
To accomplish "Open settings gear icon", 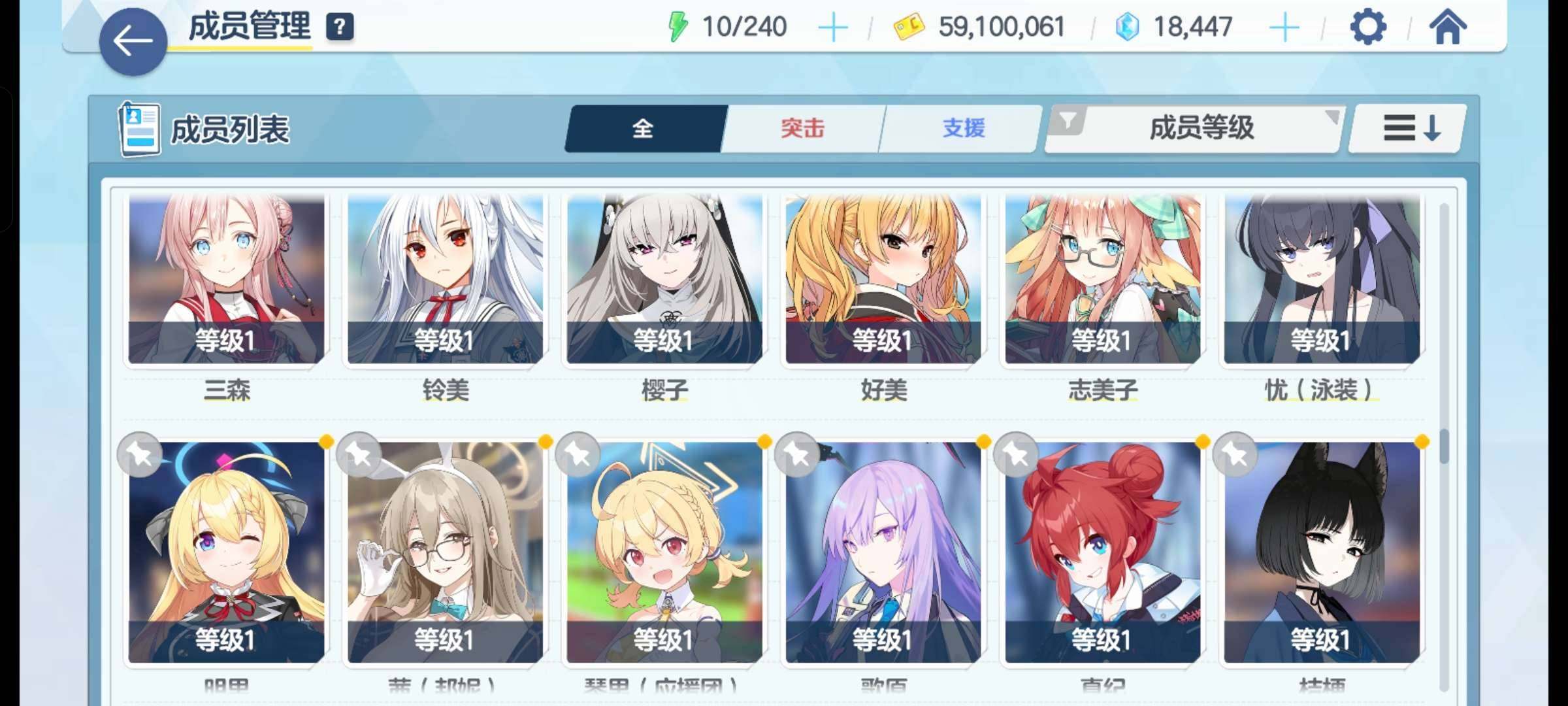I will (1367, 27).
